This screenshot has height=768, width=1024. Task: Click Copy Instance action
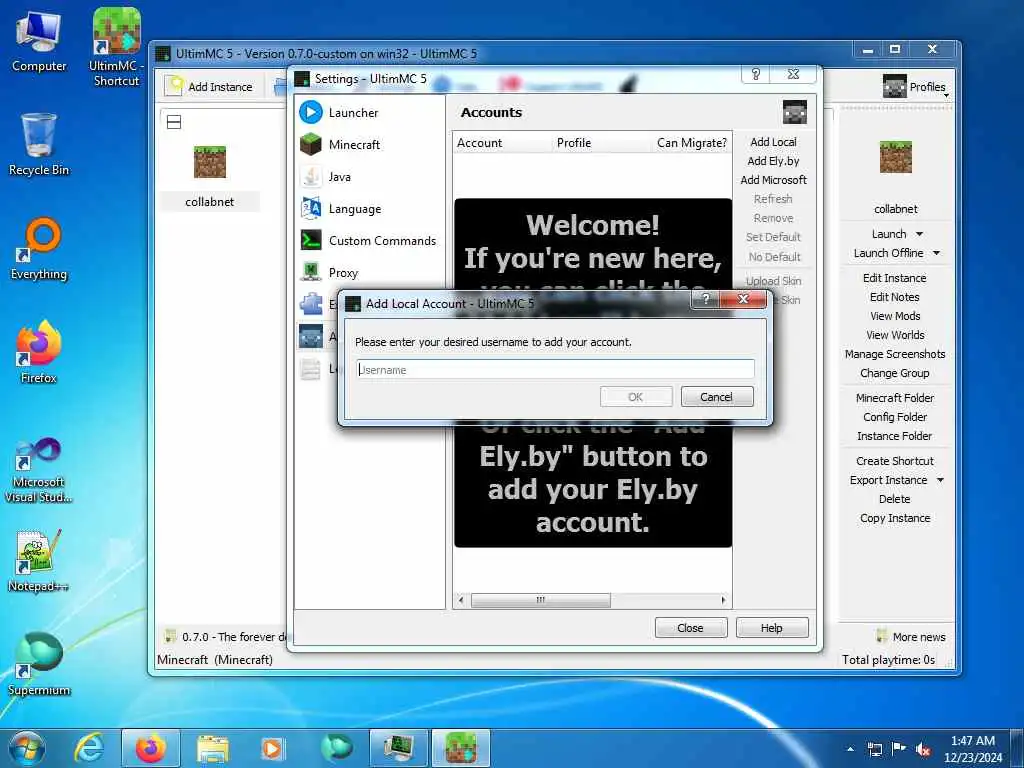point(895,518)
